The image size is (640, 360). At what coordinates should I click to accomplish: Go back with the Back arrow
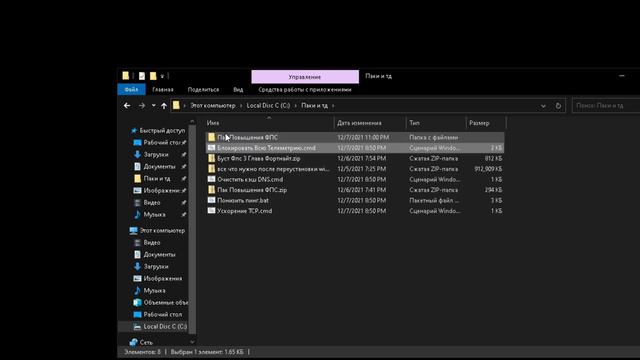127,106
